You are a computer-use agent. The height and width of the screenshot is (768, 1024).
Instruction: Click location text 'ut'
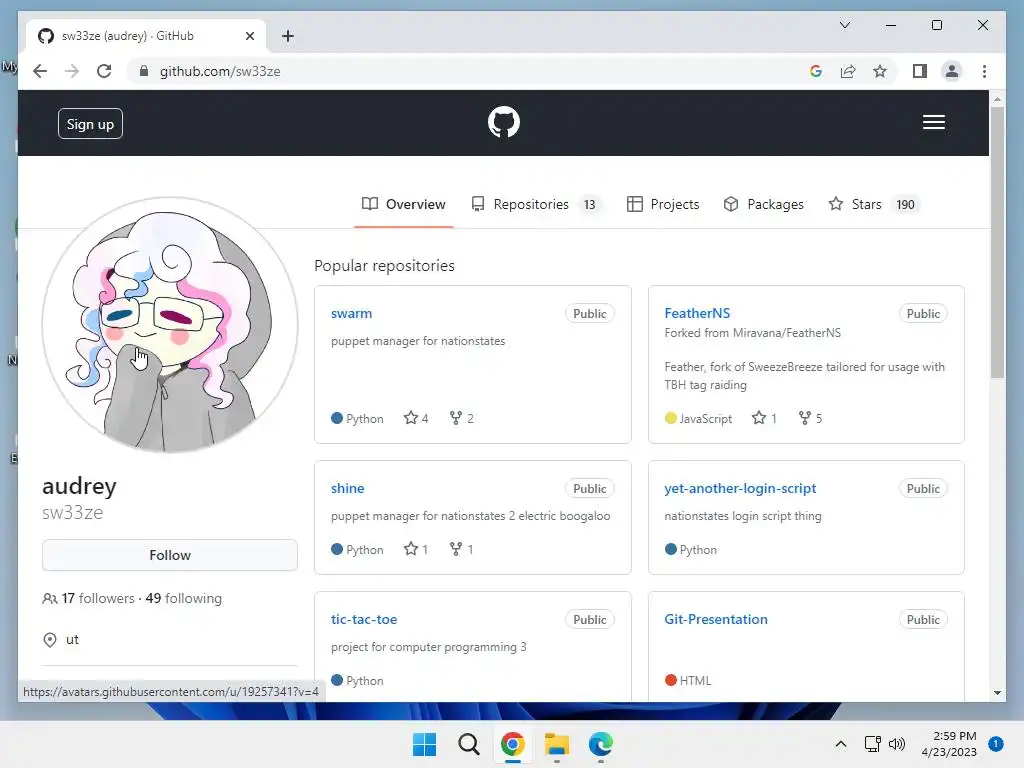(x=72, y=640)
